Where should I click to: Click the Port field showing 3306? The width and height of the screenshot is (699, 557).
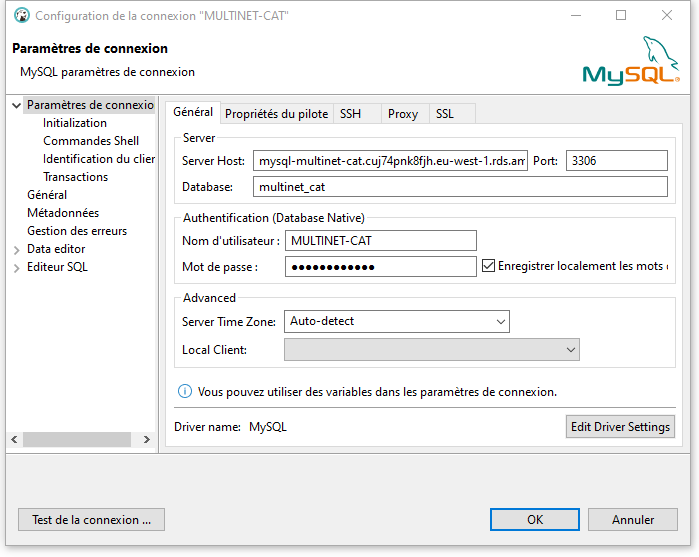click(x=617, y=161)
